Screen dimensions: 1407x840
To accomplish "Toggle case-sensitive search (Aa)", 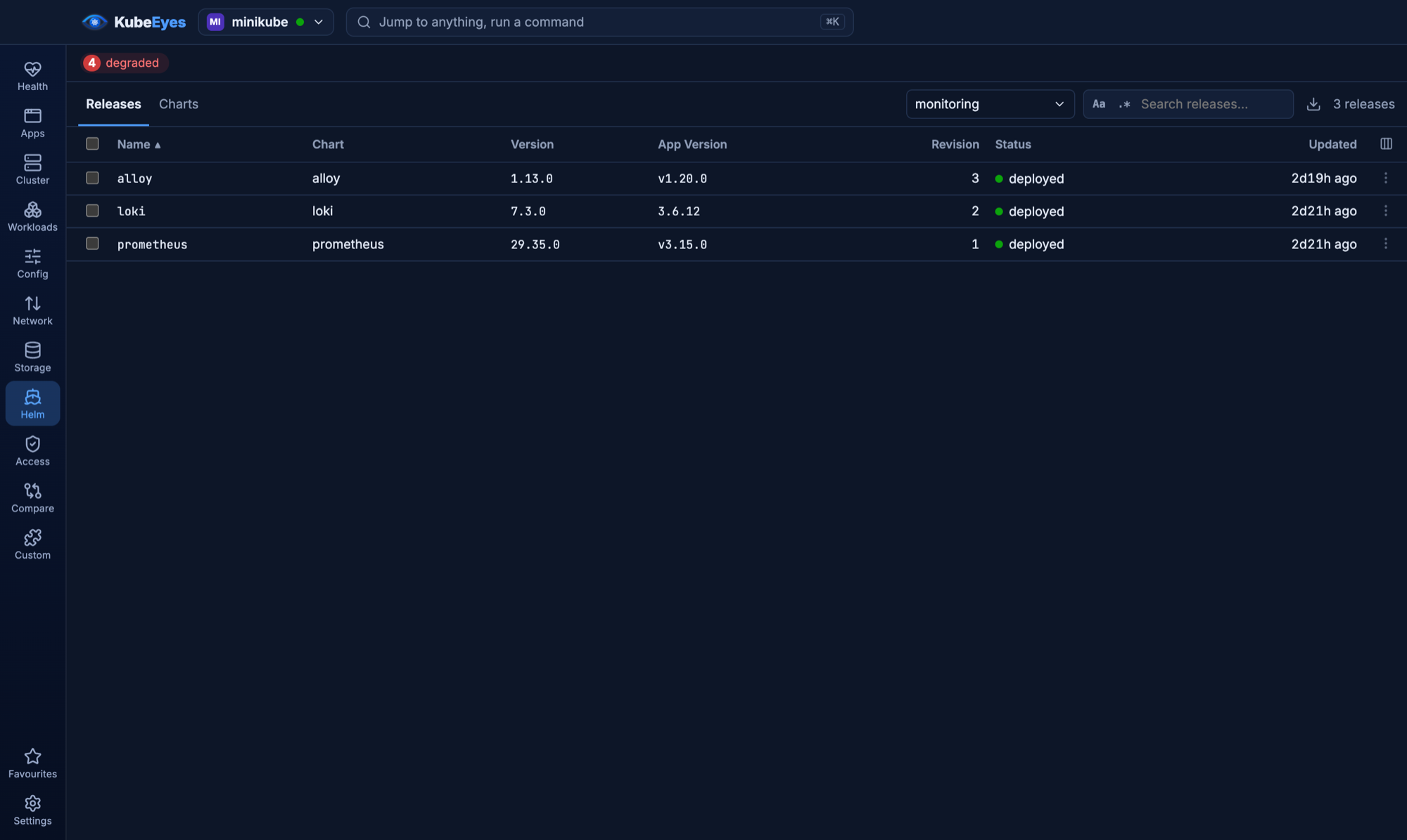I will coord(1099,104).
